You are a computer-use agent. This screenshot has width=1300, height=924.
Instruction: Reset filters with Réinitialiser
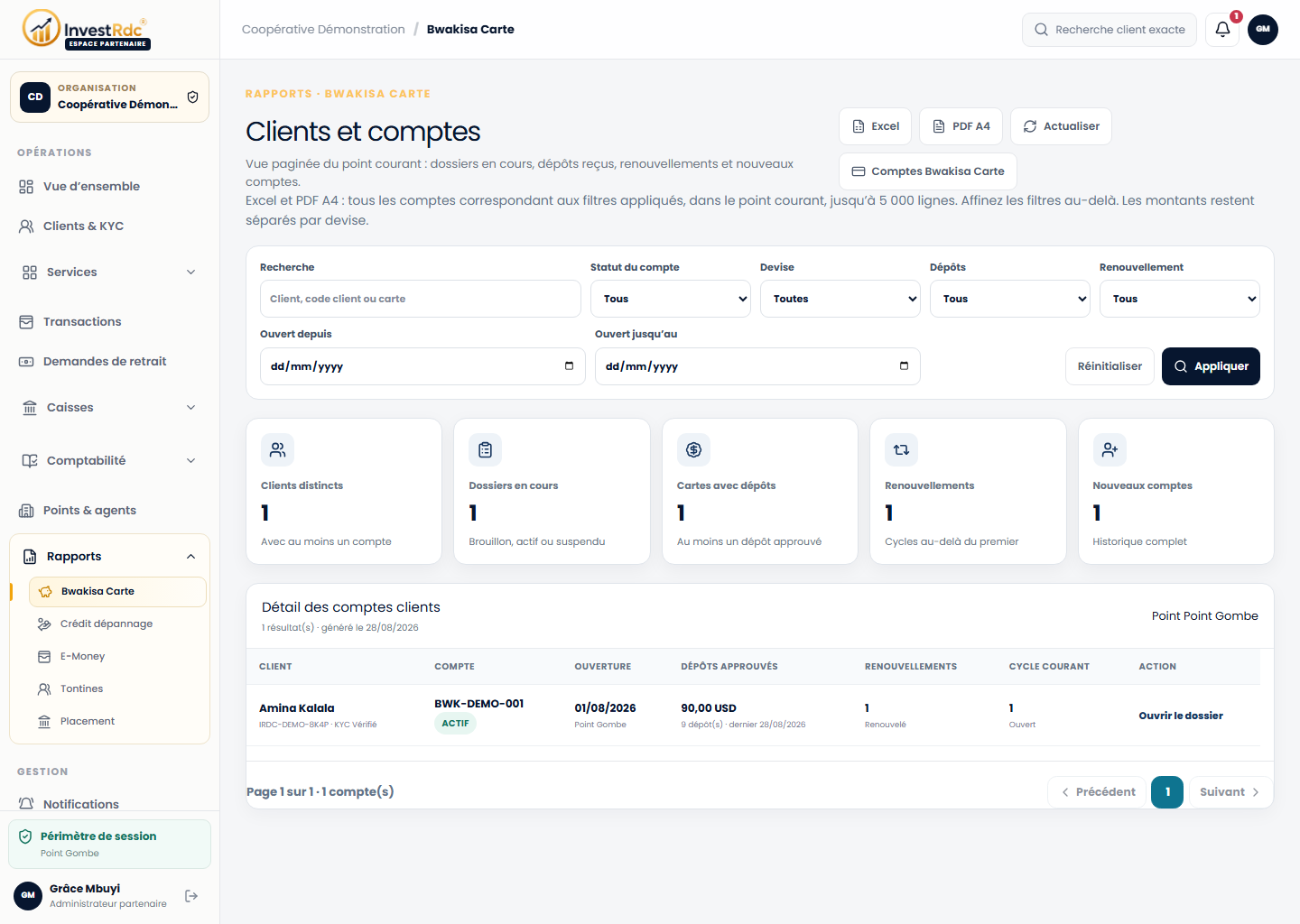pyautogui.click(x=1110, y=366)
